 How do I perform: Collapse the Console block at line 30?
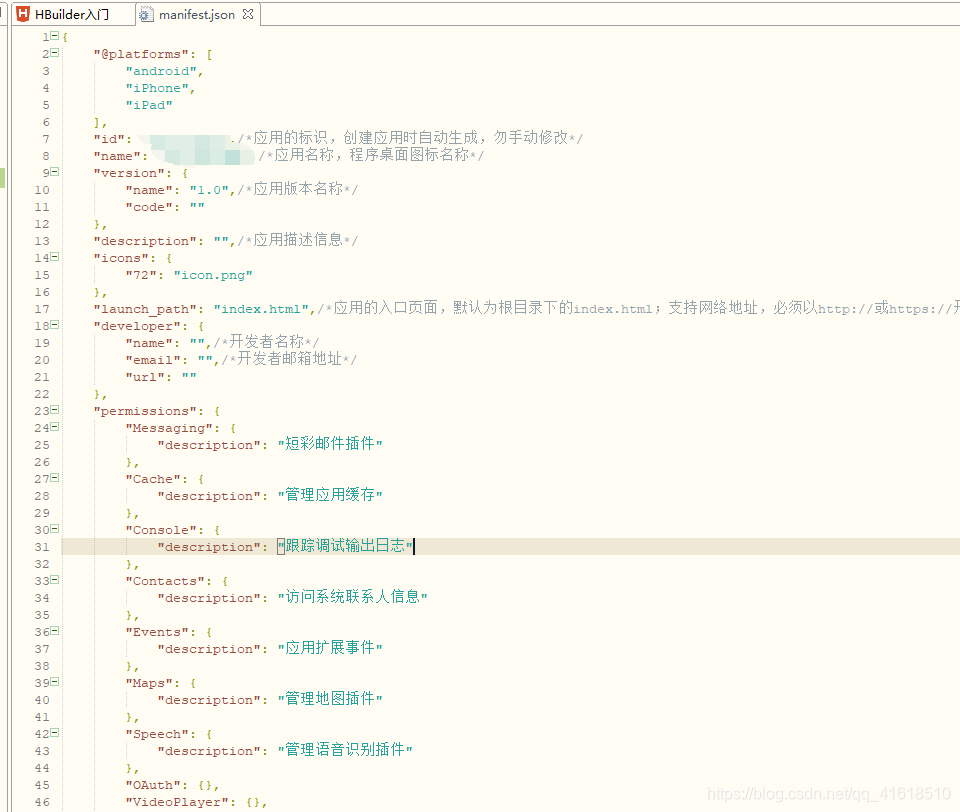coord(55,529)
